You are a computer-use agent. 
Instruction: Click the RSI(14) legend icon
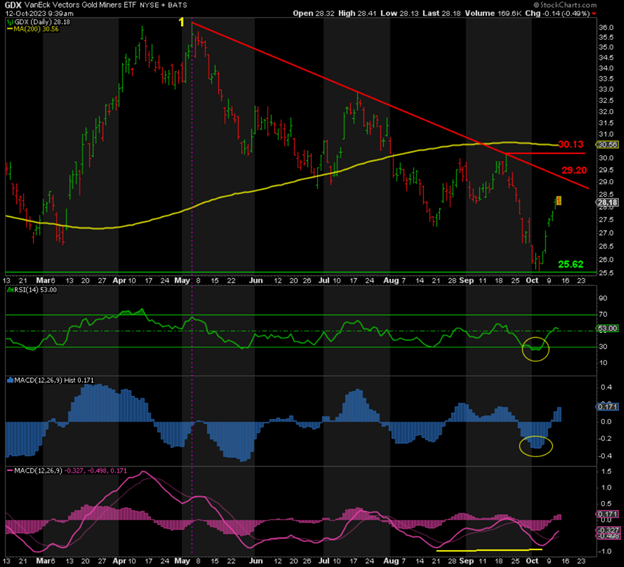point(10,290)
